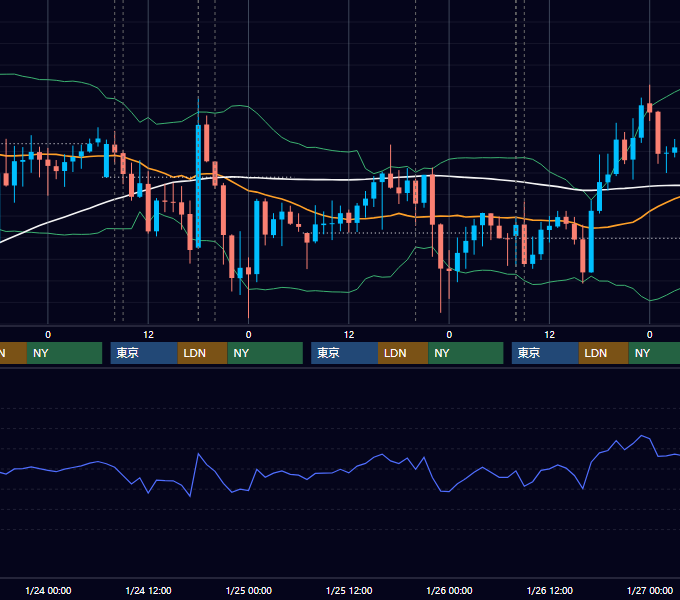Click the 1/27 00:00 date label
680x600 pixels.
[650, 590]
